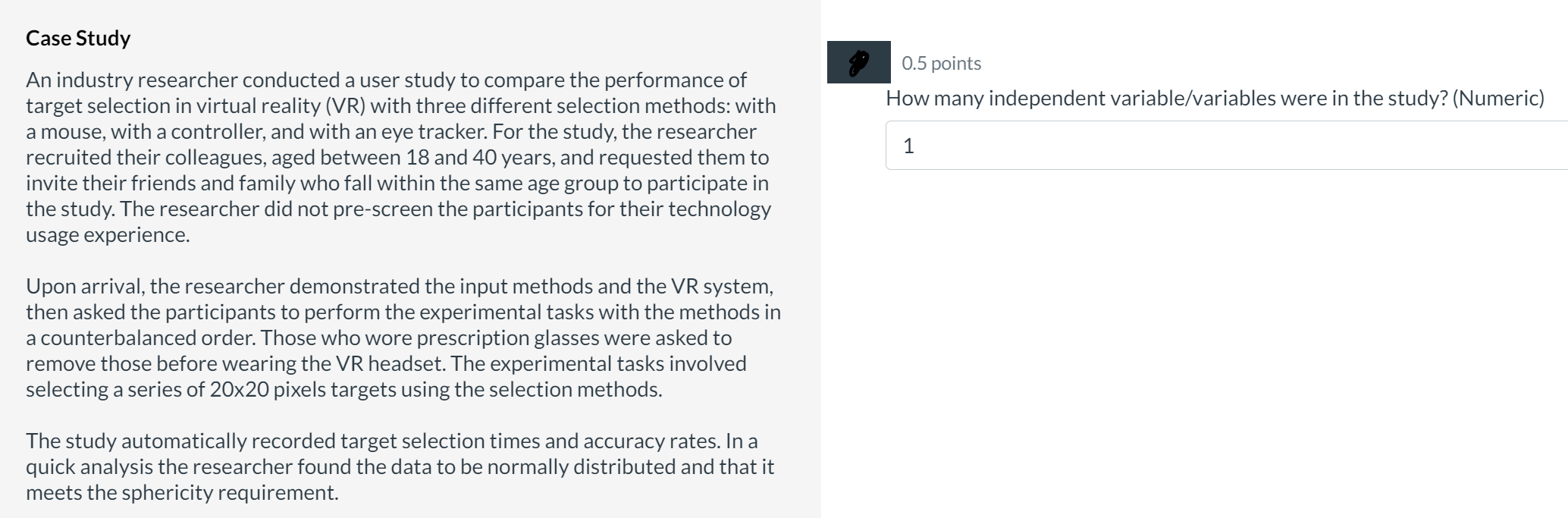Select the value 1 in the answer box
The image size is (1568, 518).
[x=908, y=144]
